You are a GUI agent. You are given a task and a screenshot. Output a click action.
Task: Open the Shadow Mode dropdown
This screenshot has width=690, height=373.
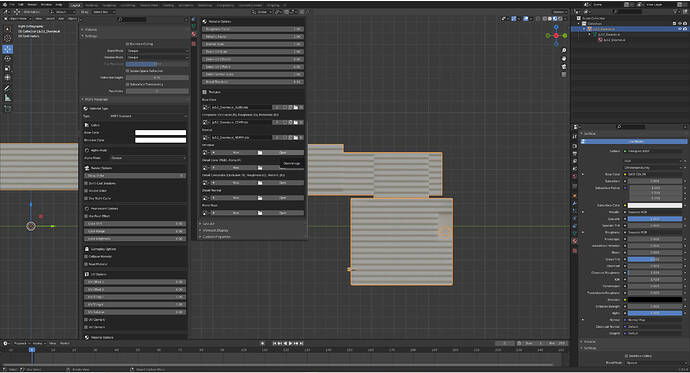tap(157, 58)
